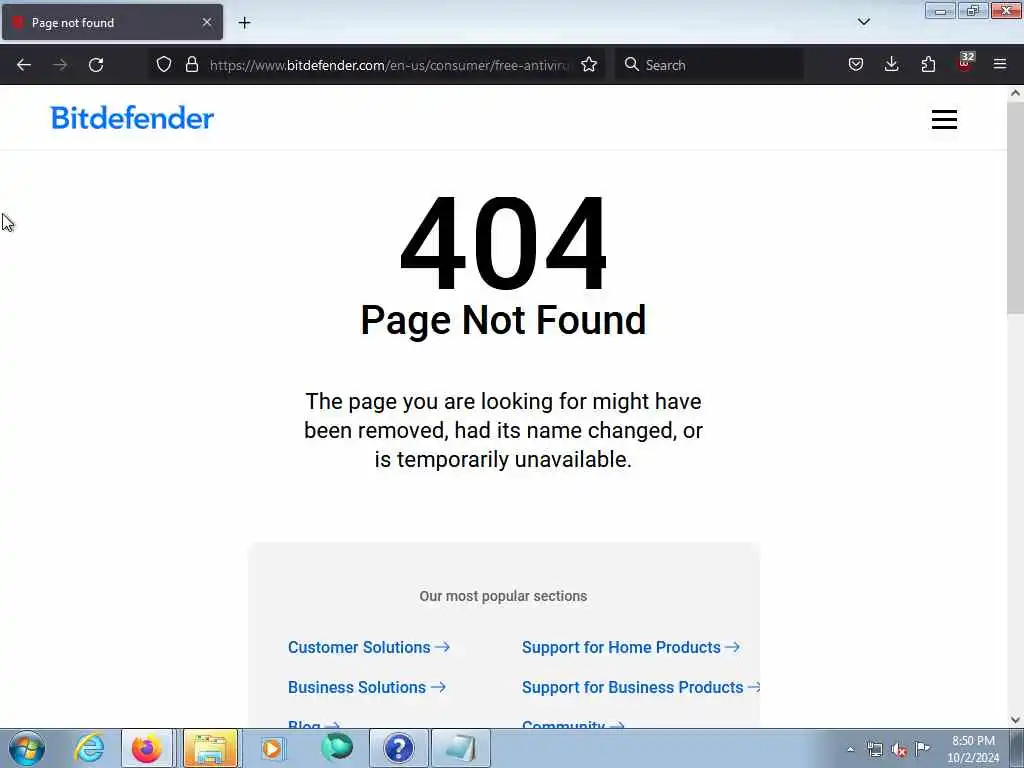Reload the page with the refresh icon
The width and height of the screenshot is (1024, 768).
tap(96, 65)
